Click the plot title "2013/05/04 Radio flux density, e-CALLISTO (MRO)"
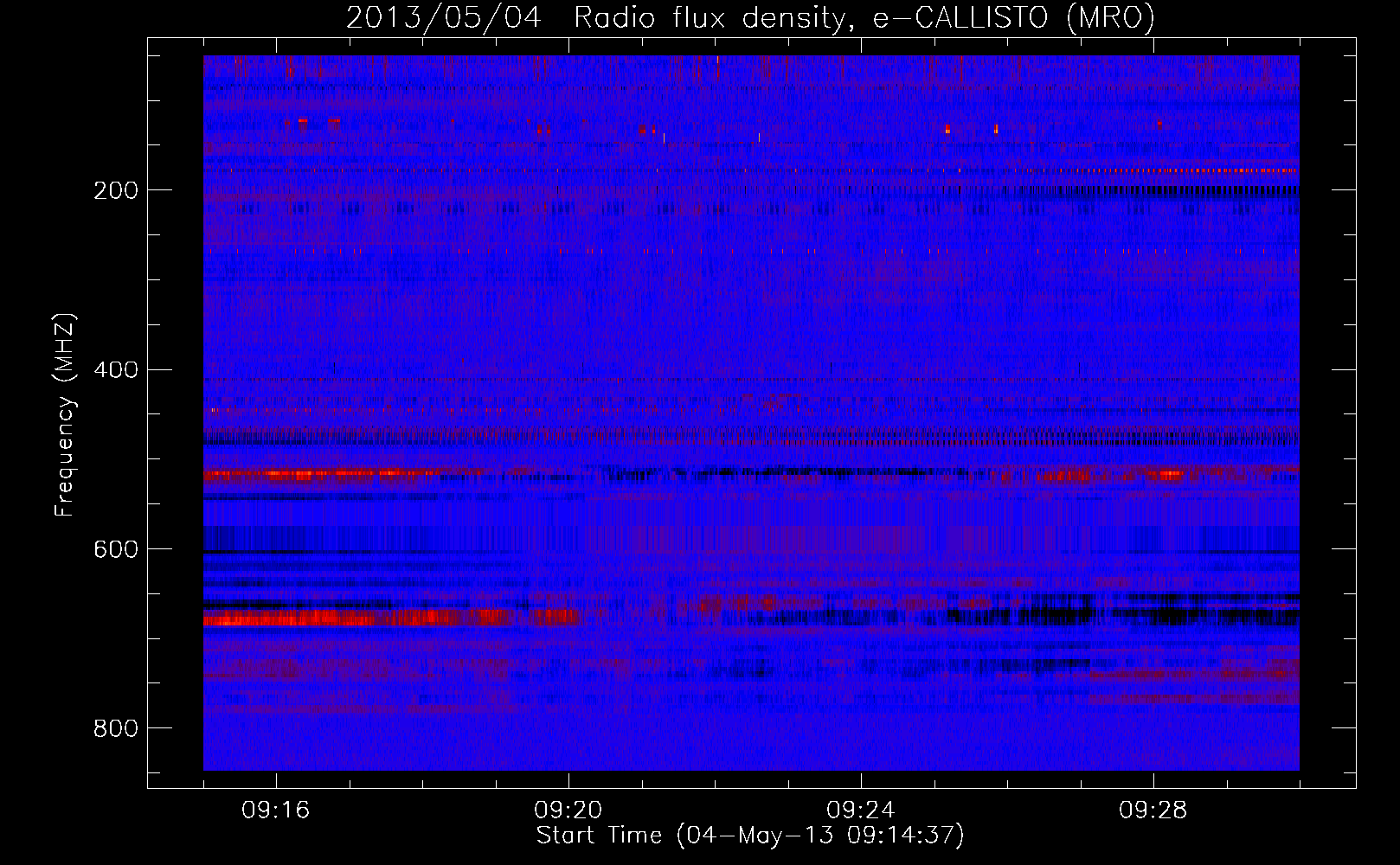 pos(750,17)
